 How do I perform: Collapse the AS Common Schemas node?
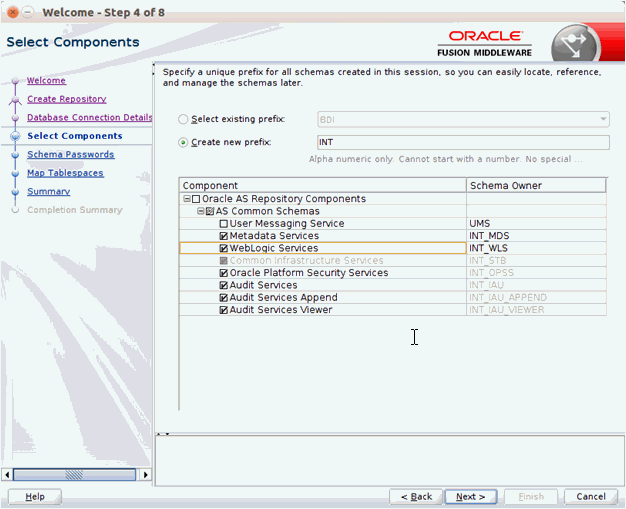coord(201,211)
